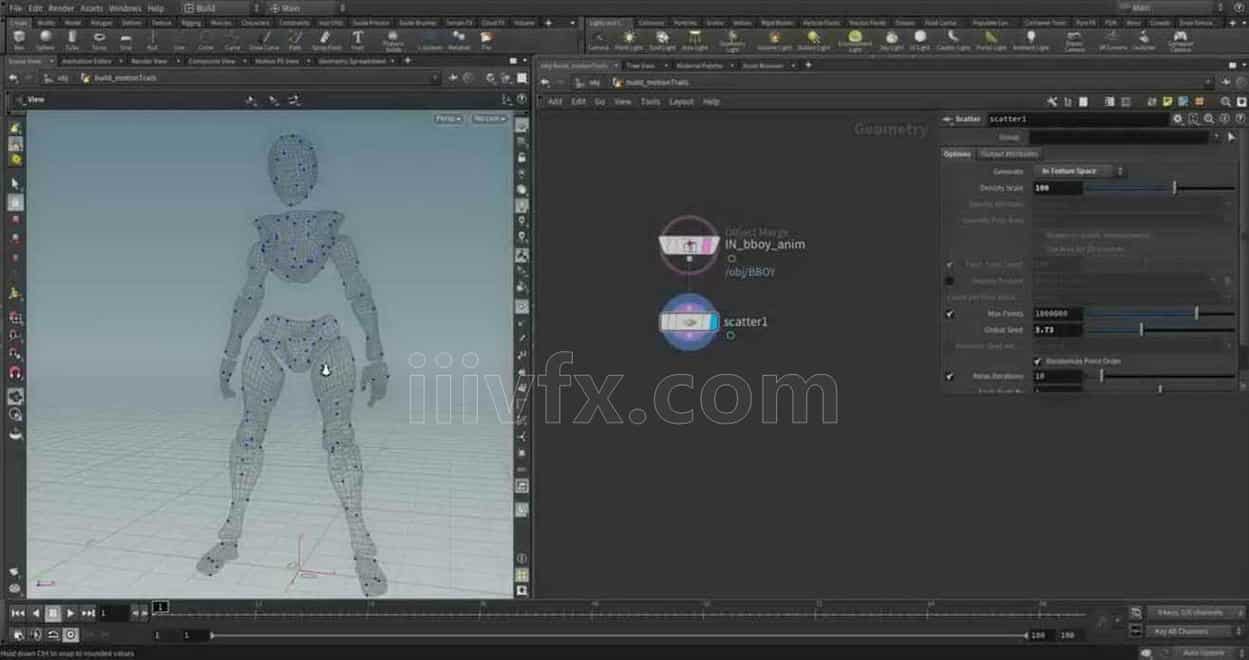1249x660 pixels.
Task: Toggle the Max Points checkbox
Action: pos(950,314)
